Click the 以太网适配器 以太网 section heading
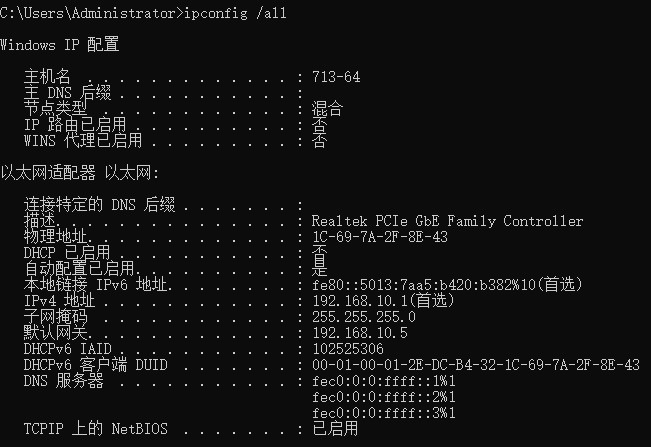Viewport: 651px width, 447px height. pyautogui.click(x=80, y=173)
